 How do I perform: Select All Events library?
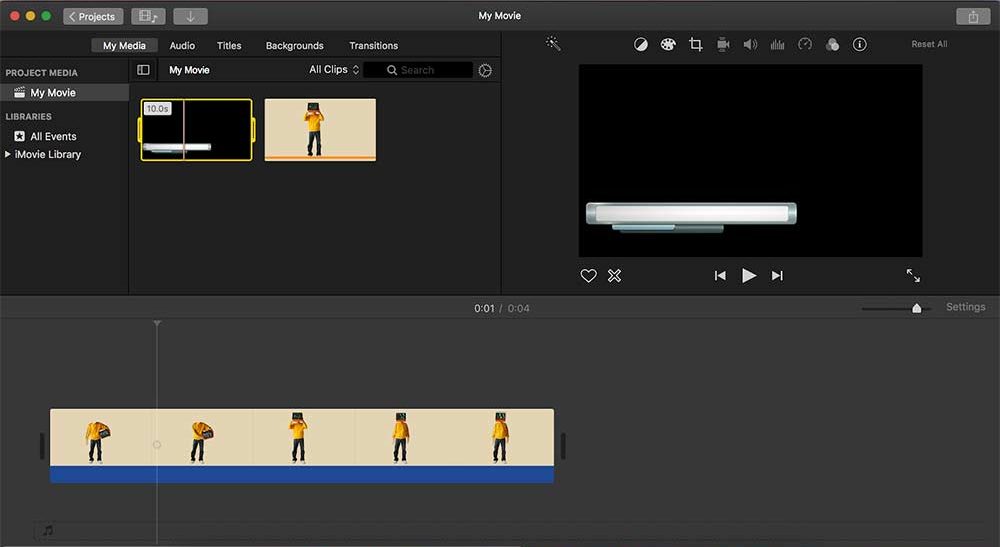tap(46, 136)
